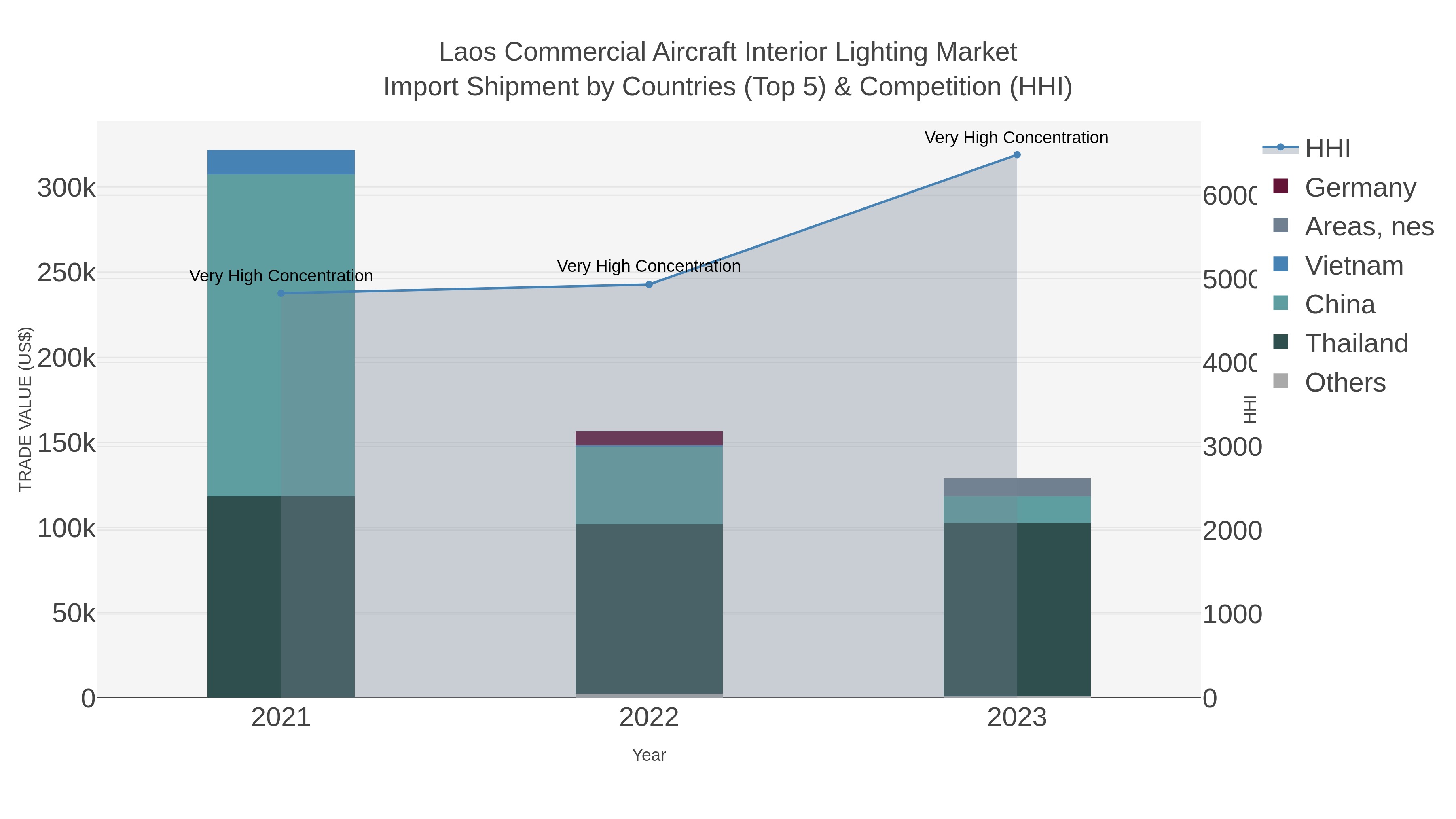Screen dimensions: 1456x819
Task: Click the 300k trade value tick label
Action: click(67, 188)
